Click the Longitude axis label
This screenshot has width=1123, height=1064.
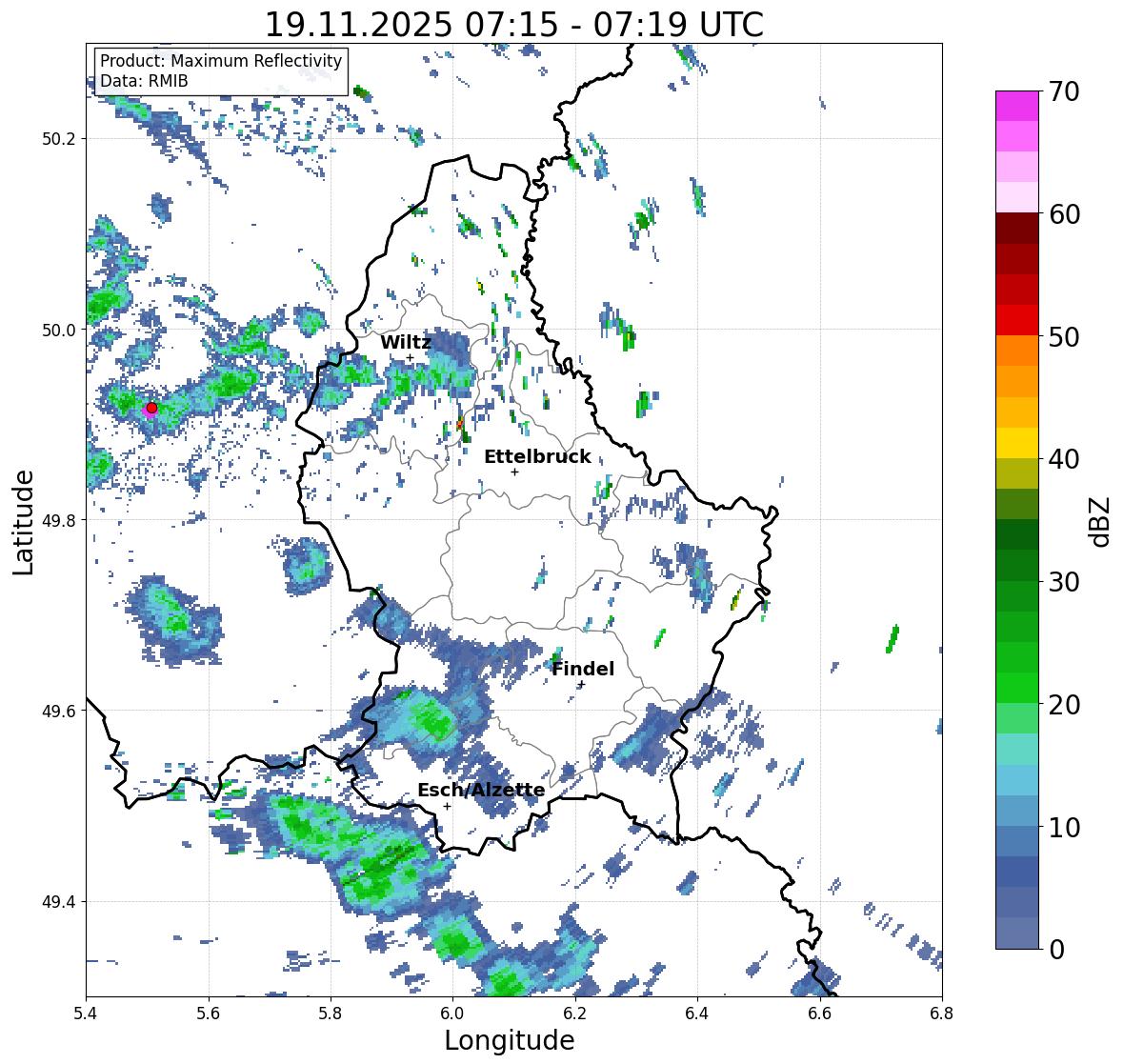tap(510, 1040)
